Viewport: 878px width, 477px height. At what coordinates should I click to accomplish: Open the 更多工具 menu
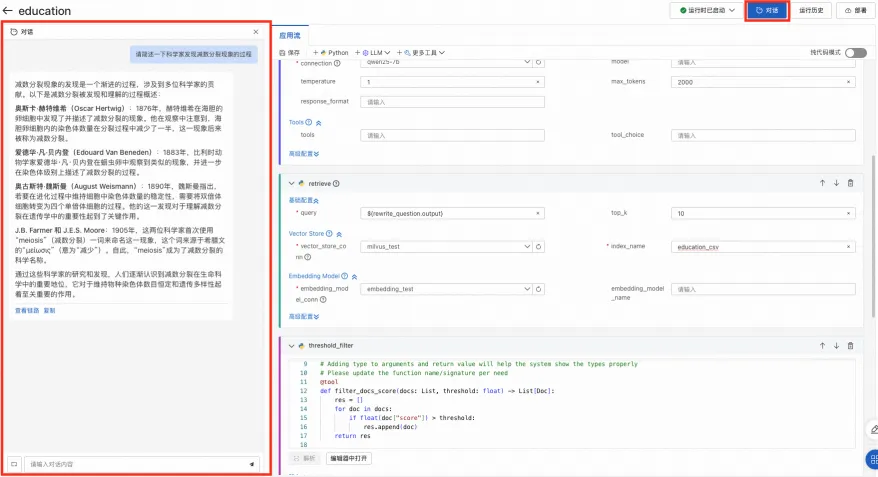tap(421, 53)
